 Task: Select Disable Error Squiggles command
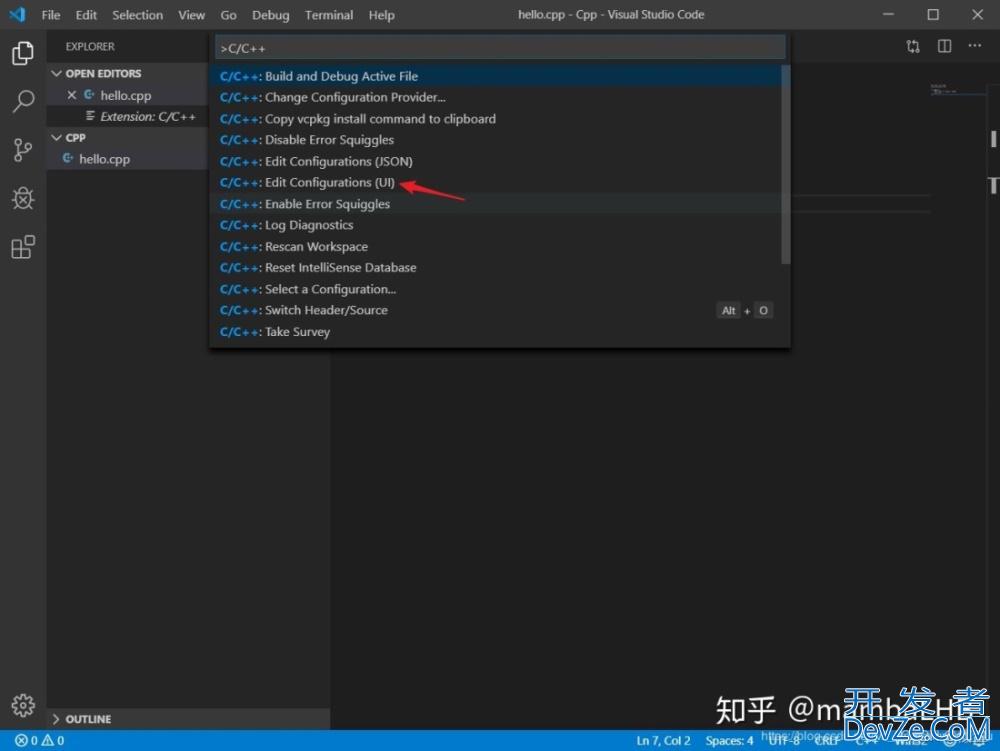(496, 140)
